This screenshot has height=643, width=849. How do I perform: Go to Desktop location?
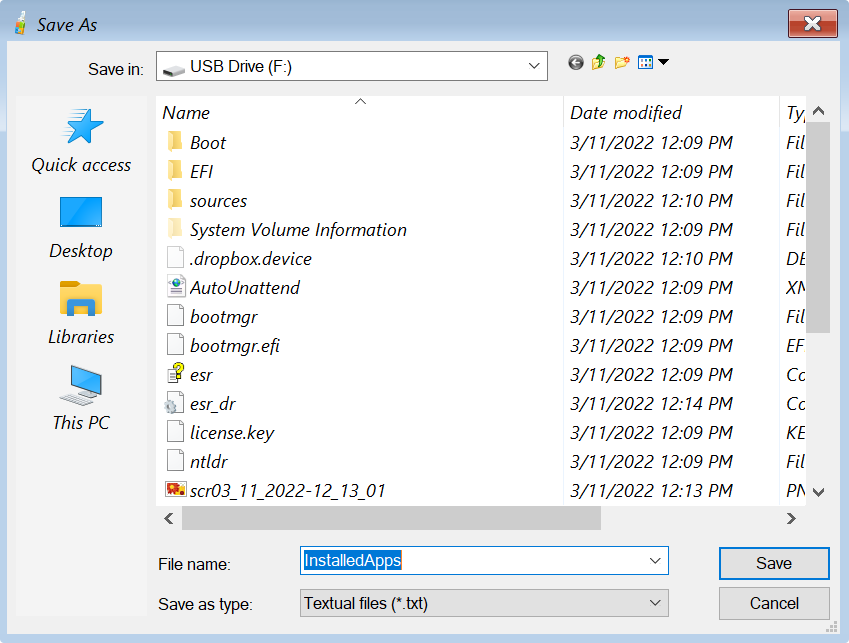tap(81, 227)
